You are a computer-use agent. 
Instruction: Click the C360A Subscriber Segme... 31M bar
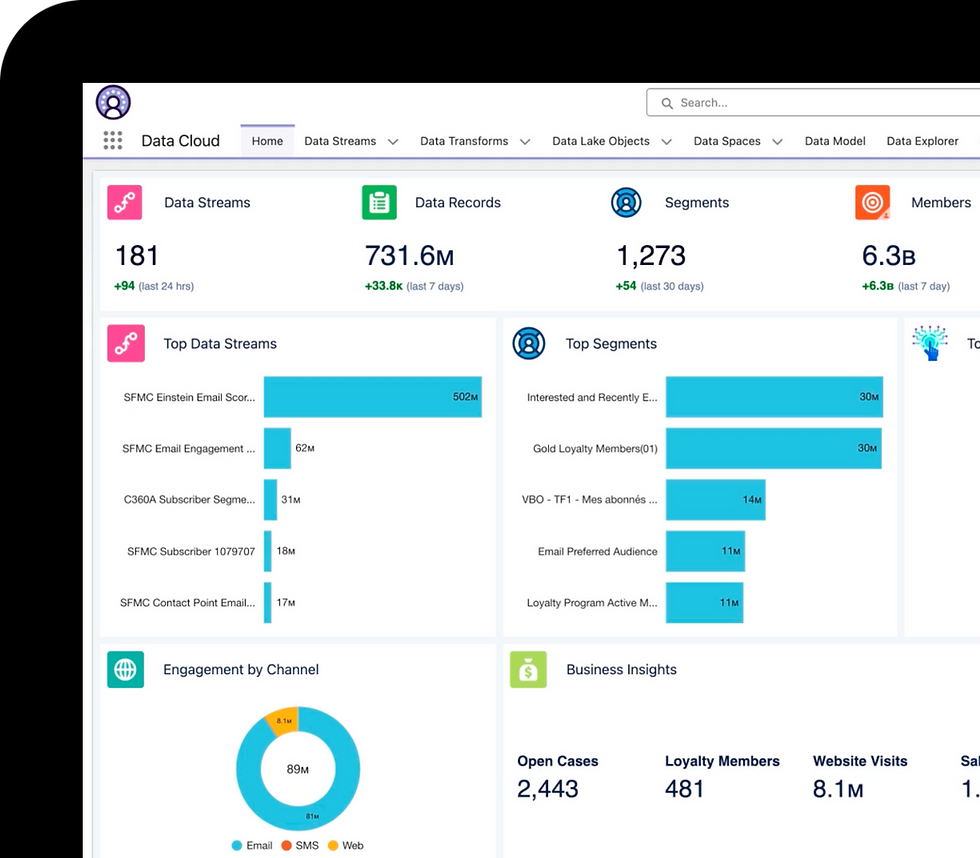271,499
